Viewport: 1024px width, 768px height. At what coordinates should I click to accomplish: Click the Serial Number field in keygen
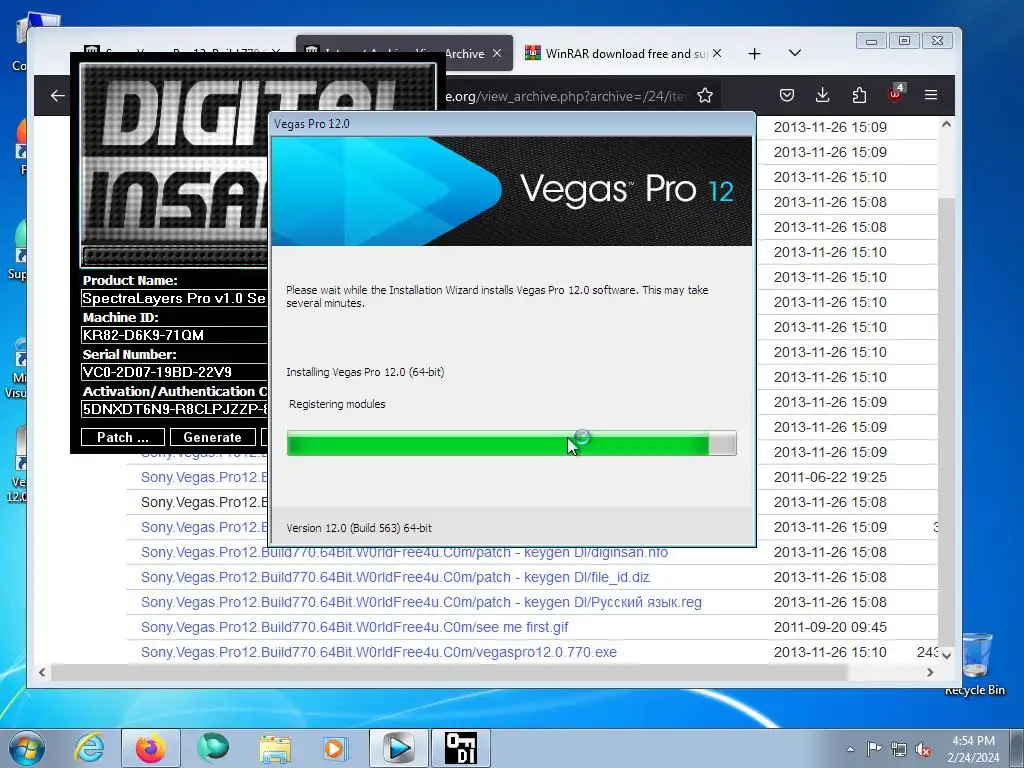174,372
